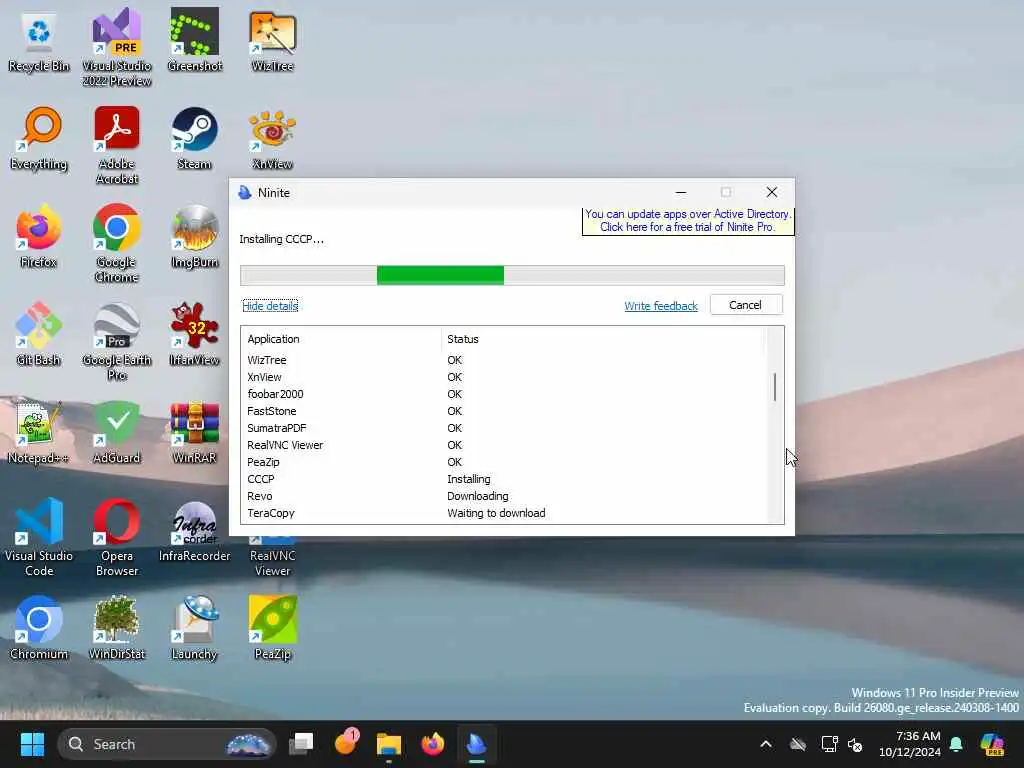
Task: Select the InfraRecorder desktop icon
Action: (195, 530)
